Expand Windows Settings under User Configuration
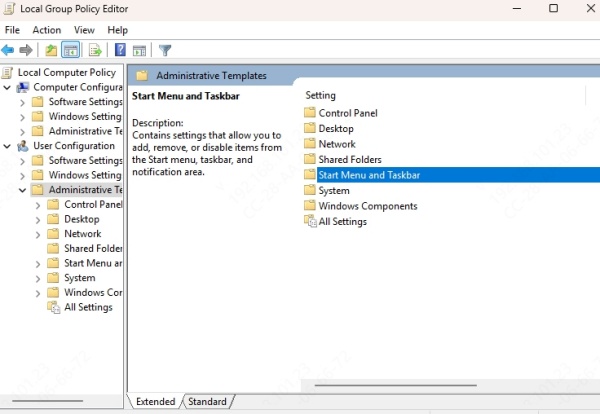The image size is (600, 414). tap(22, 176)
